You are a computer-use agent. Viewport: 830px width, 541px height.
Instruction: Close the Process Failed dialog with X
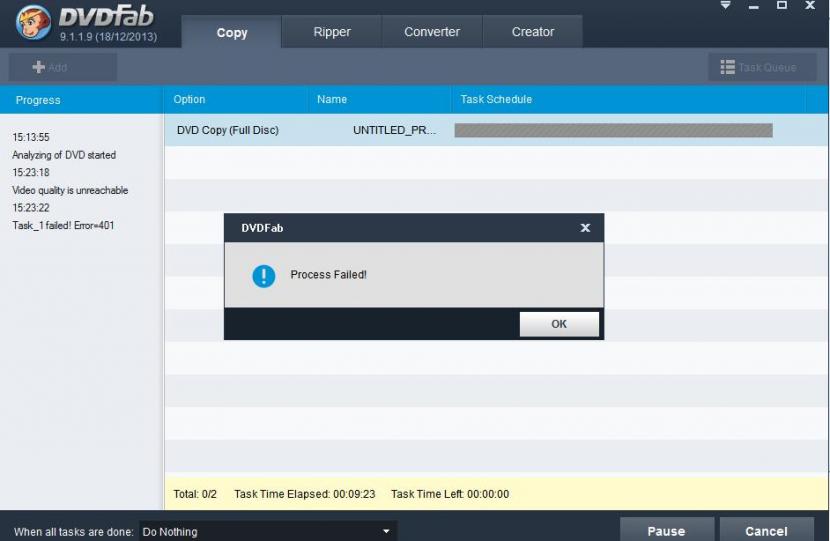(x=585, y=228)
